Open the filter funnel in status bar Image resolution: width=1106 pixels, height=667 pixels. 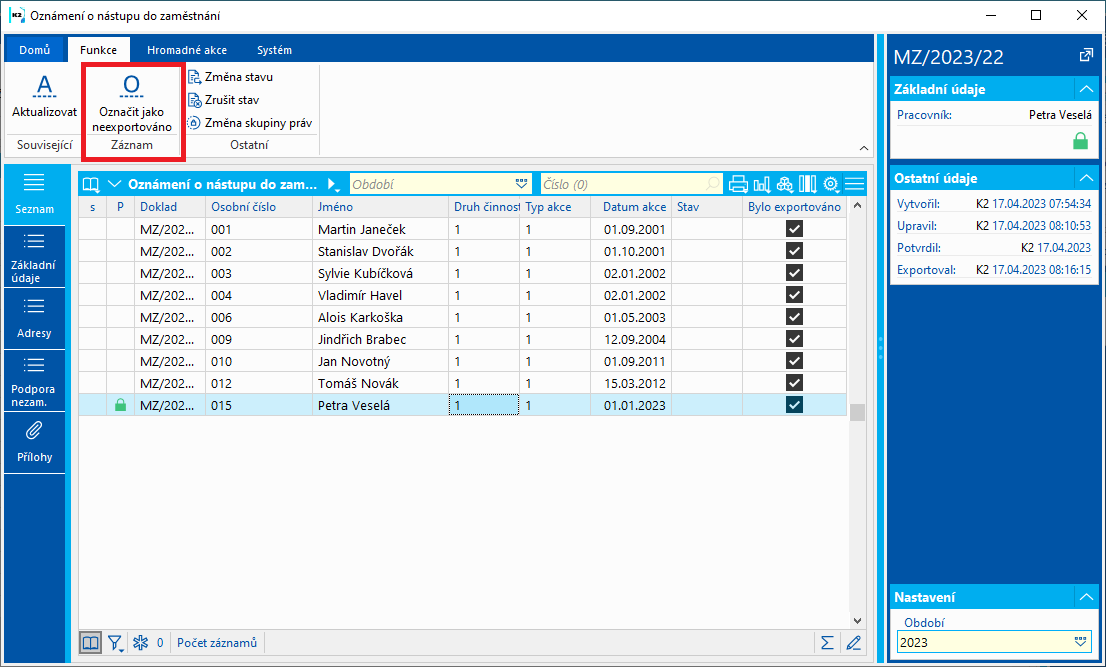114,642
